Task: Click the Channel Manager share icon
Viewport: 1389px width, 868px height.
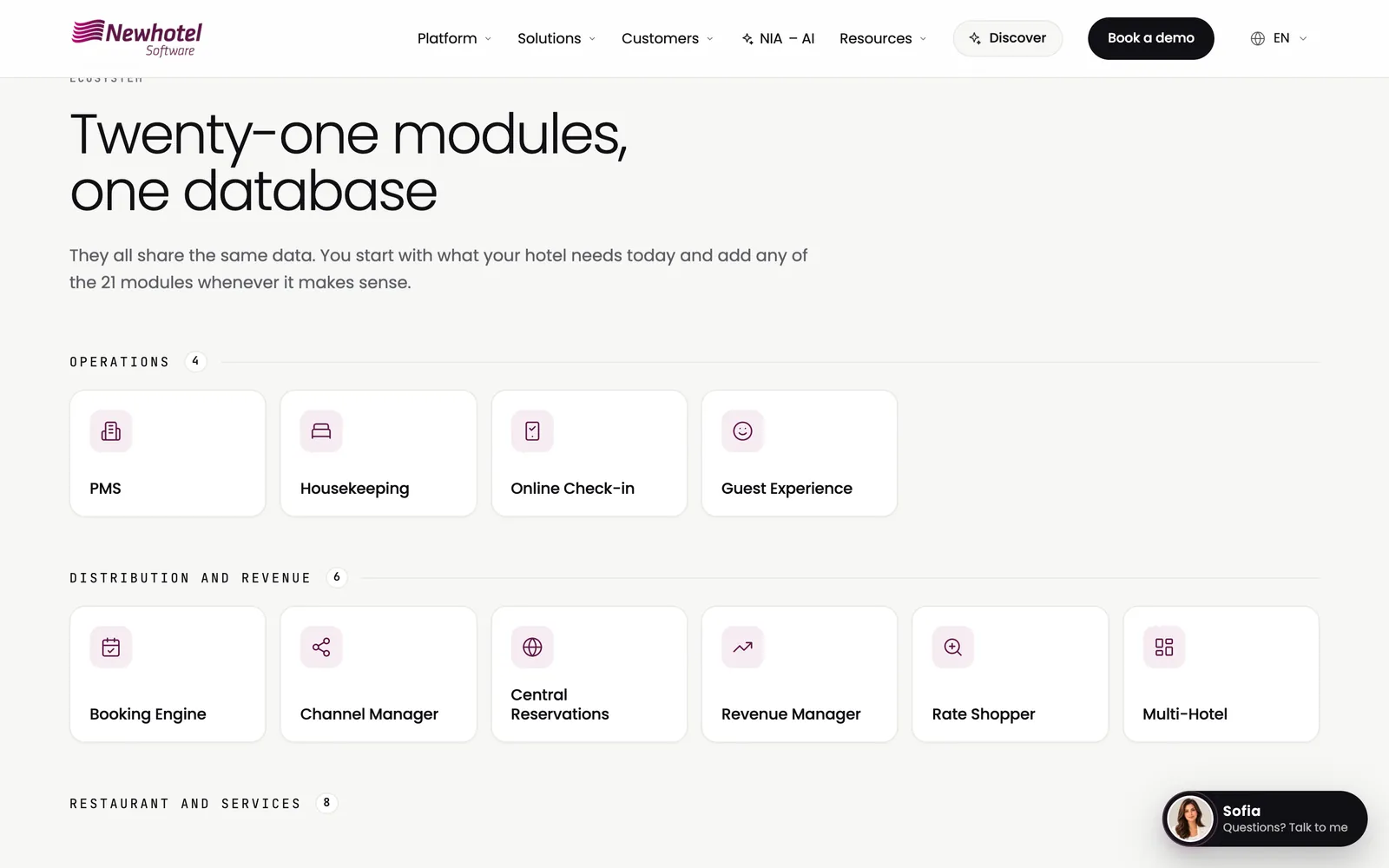Action: pos(321,648)
